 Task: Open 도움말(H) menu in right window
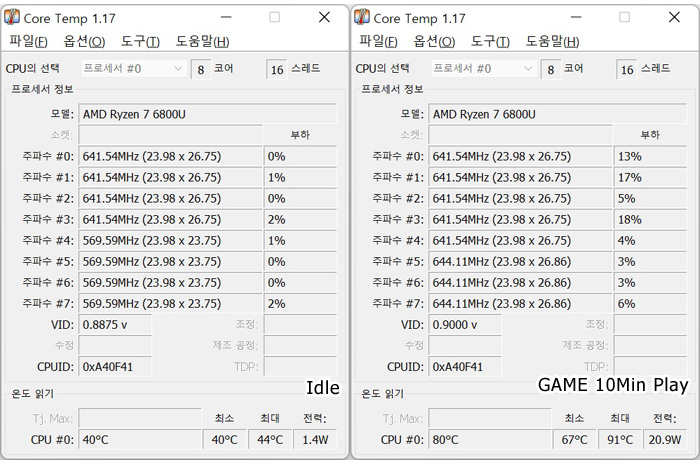click(x=552, y=41)
